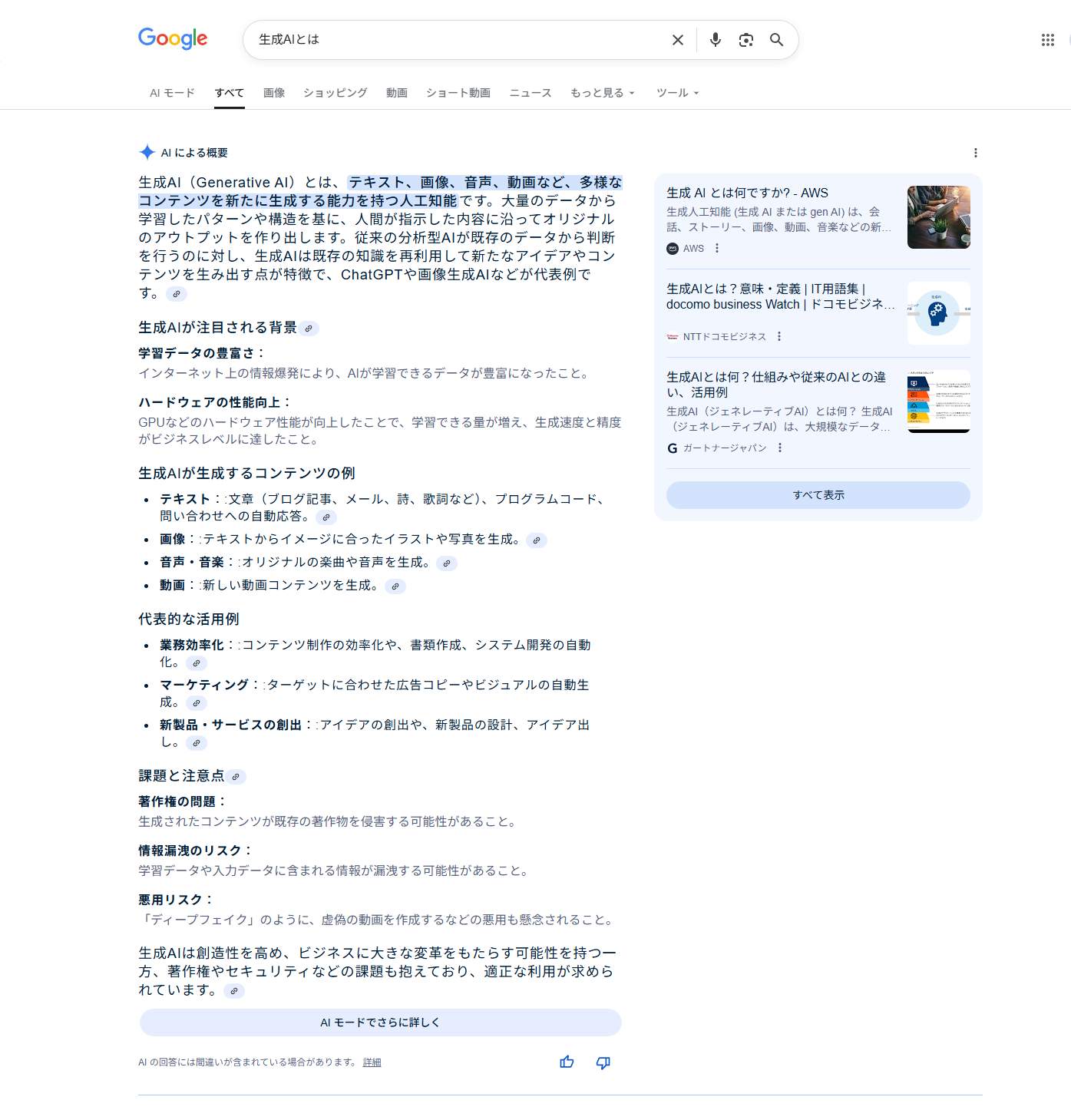This screenshot has height=1120, width=1071.
Task: Expand the もっと見る dropdown
Action: click(x=603, y=93)
